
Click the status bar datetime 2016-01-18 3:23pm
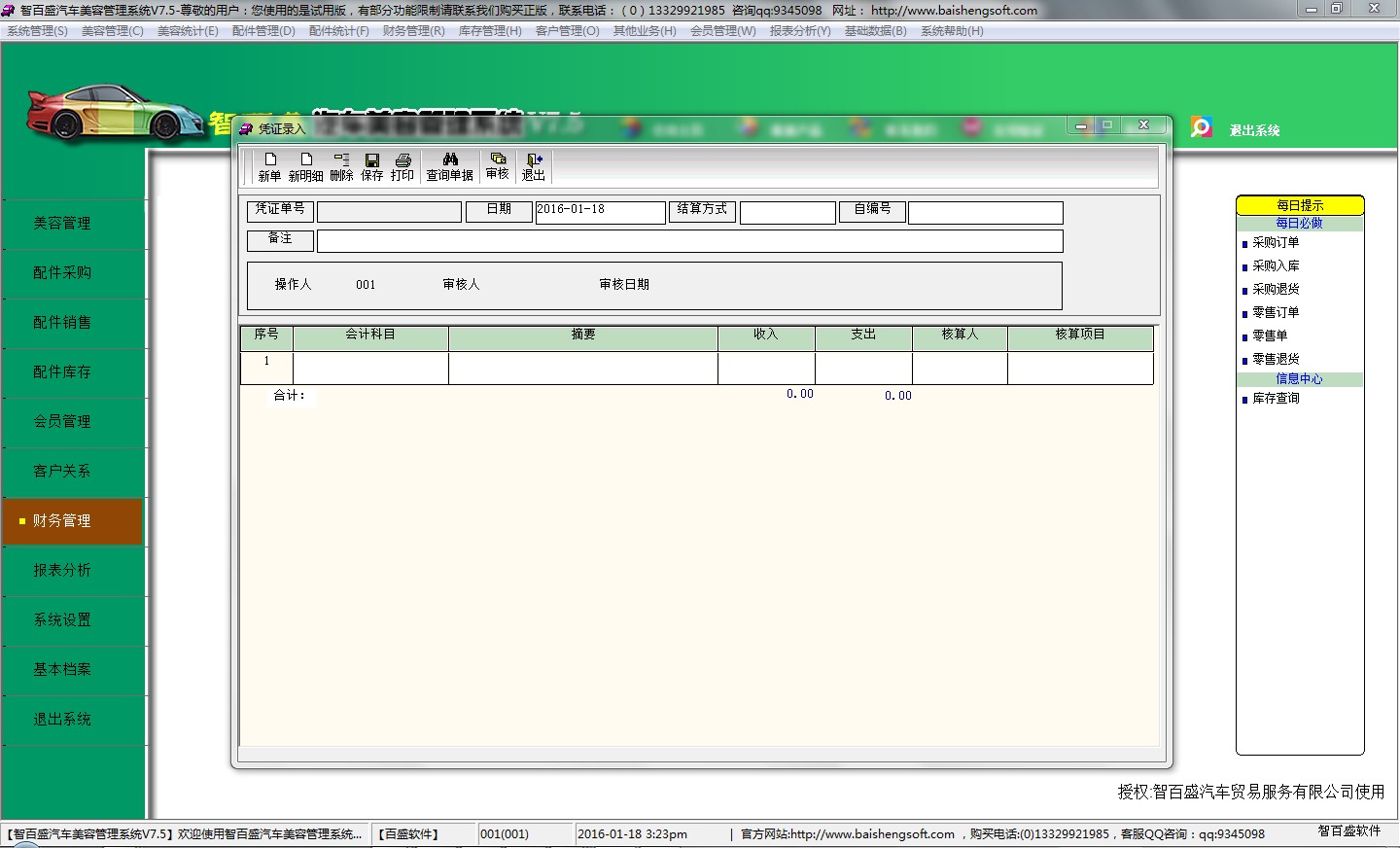[x=633, y=834]
